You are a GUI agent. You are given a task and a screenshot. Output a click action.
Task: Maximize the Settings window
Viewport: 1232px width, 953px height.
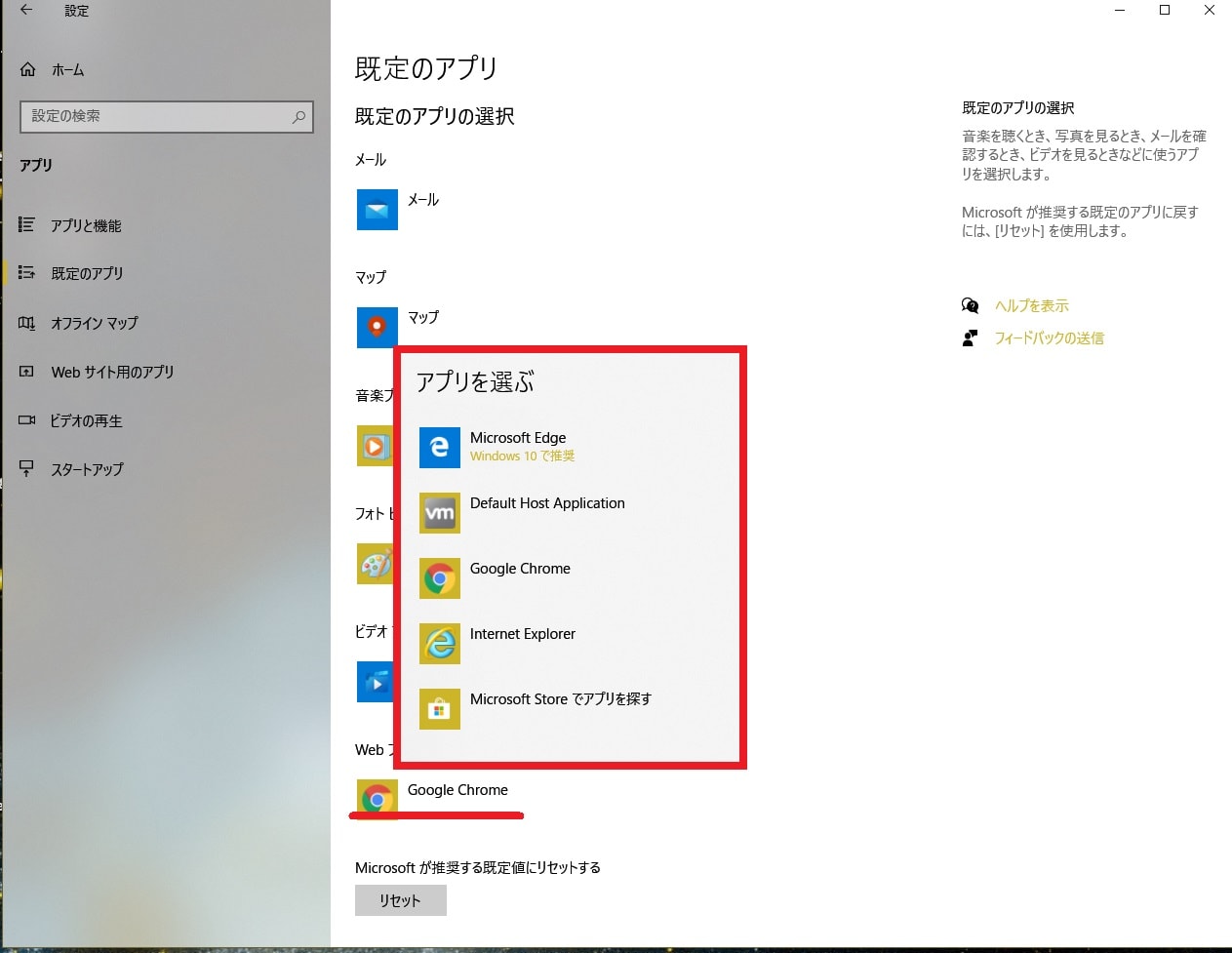point(1165,11)
